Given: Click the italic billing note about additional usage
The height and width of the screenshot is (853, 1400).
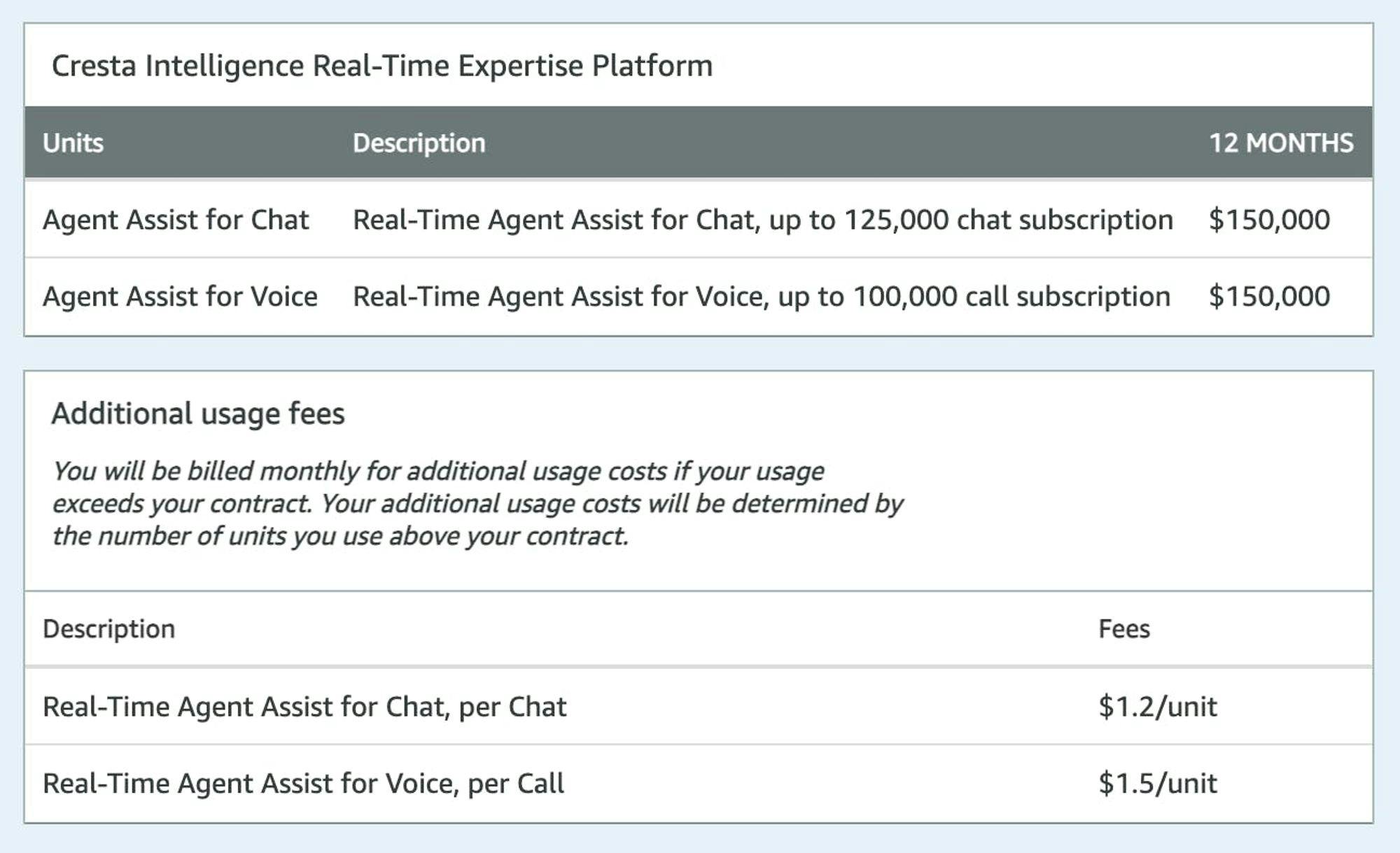Looking at the screenshot, I should tap(476, 503).
